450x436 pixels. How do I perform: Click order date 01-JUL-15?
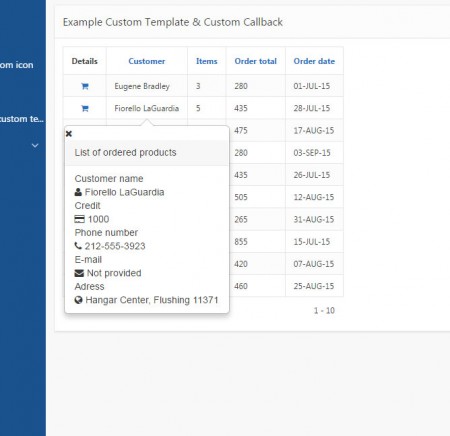[312, 86]
